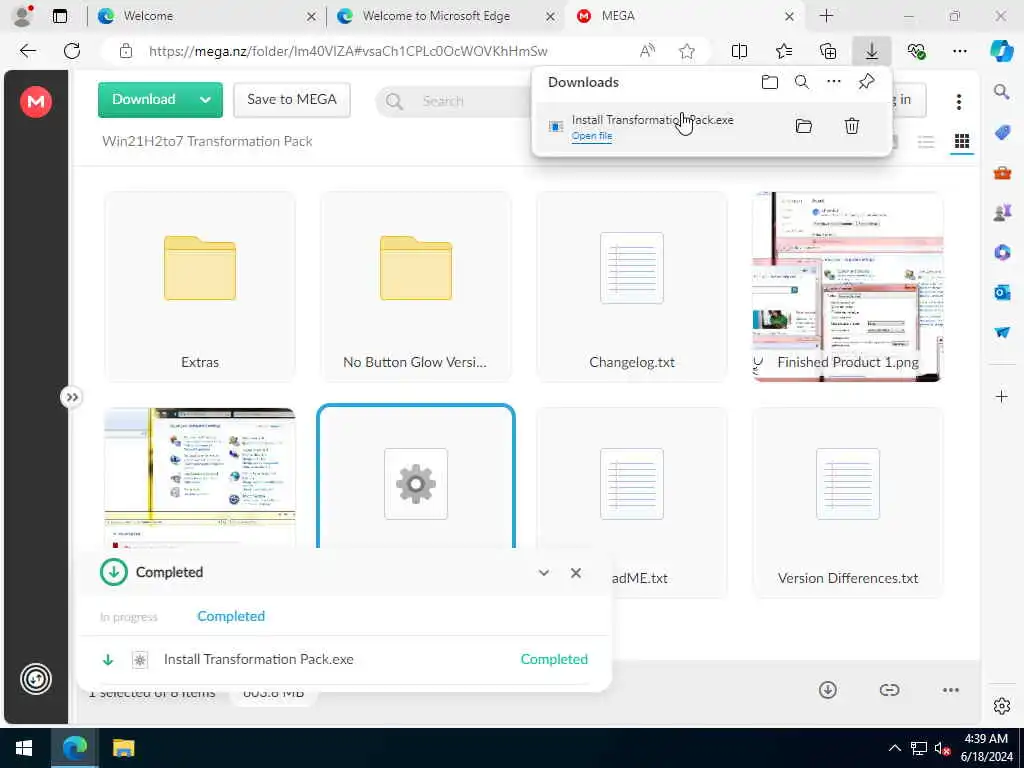Click Open file link

(592, 136)
